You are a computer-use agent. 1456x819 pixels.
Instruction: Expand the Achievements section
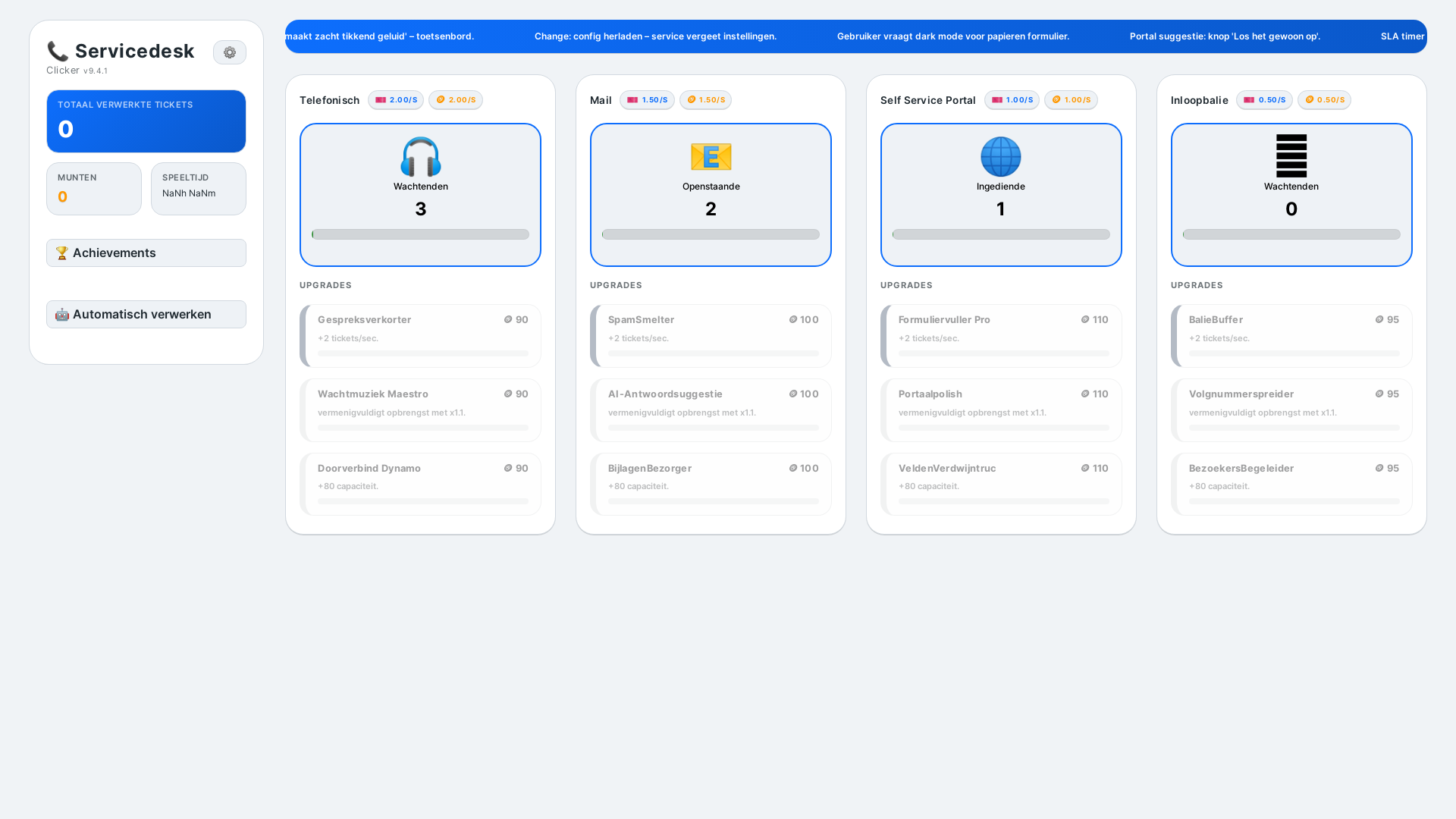tap(146, 253)
